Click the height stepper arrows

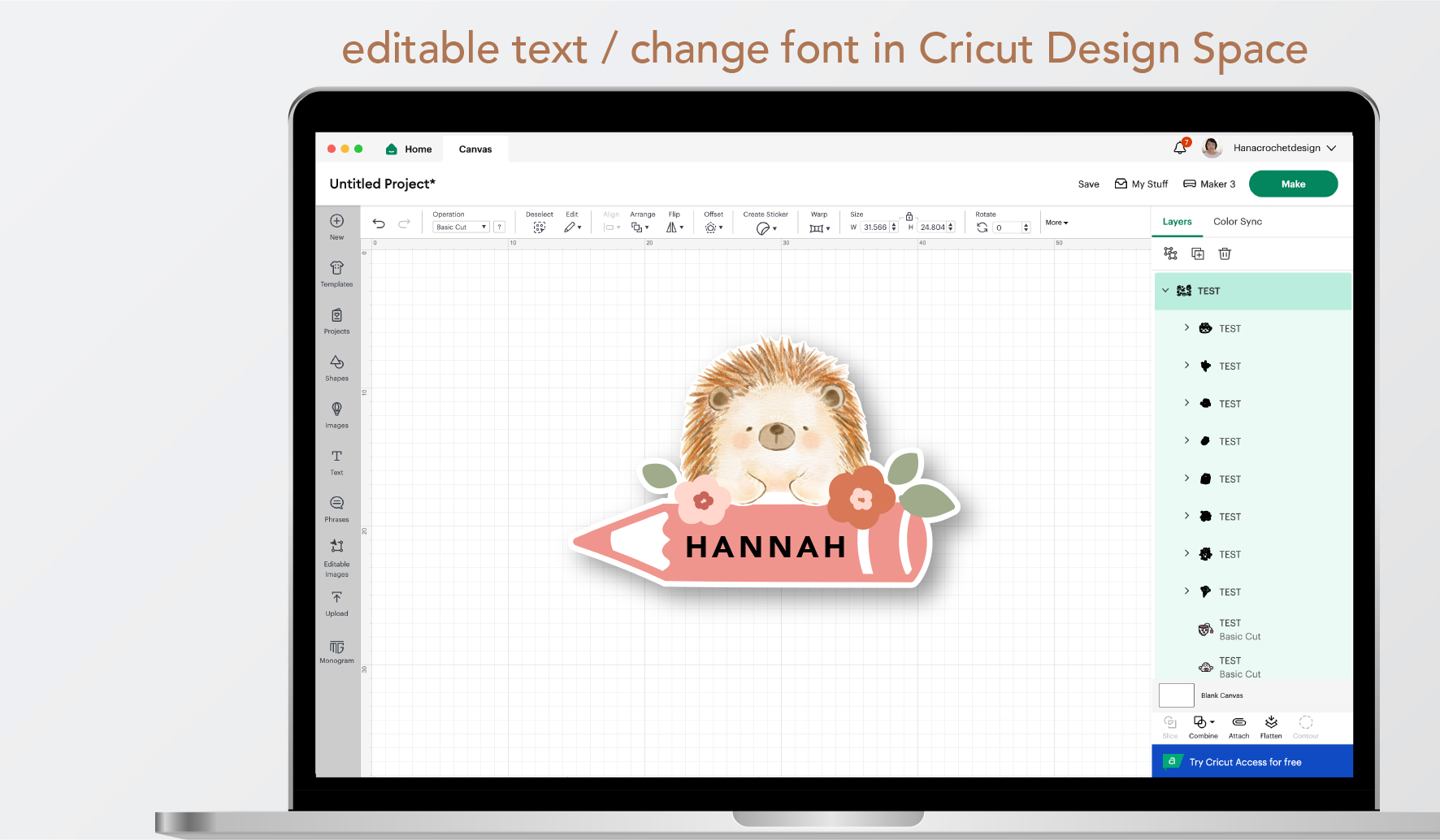coord(951,227)
